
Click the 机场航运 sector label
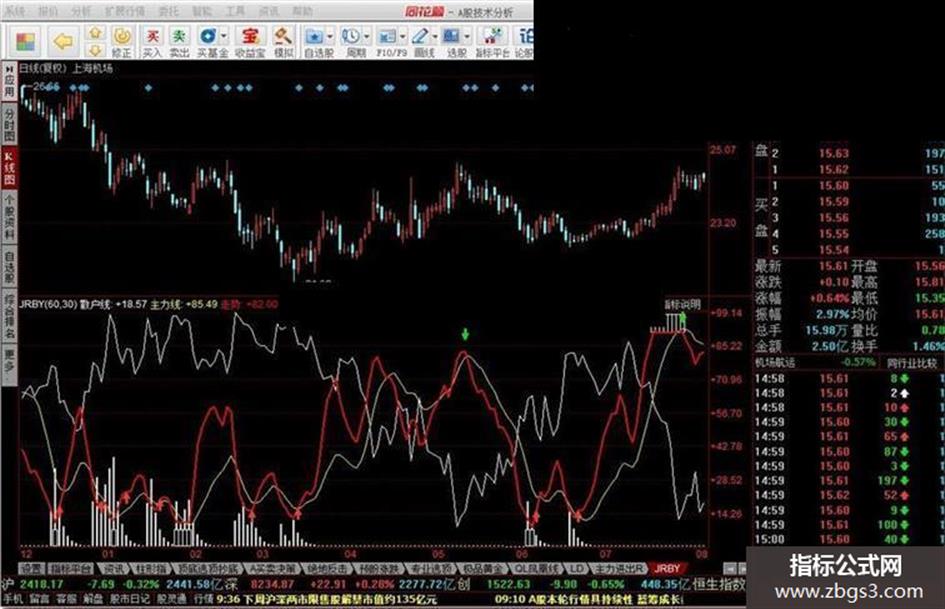click(x=774, y=363)
